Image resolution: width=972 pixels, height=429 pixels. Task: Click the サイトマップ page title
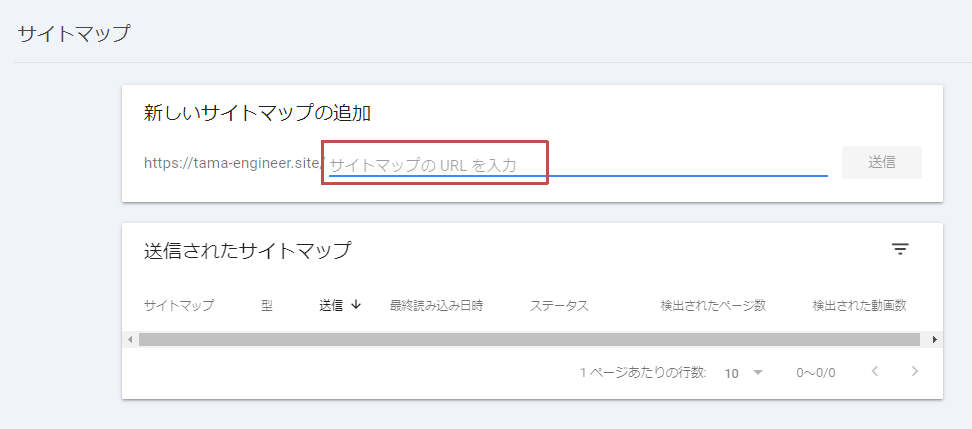(x=74, y=33)
